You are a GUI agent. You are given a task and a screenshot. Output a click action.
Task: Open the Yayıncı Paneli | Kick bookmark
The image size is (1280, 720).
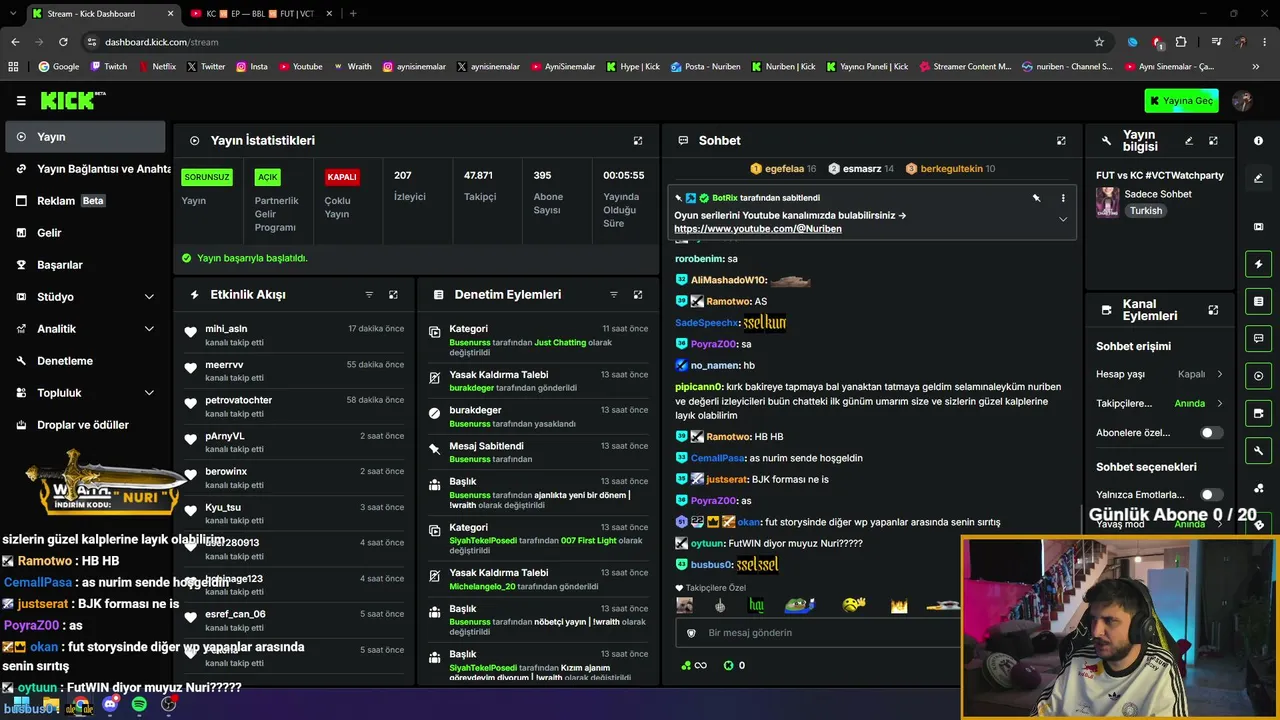(x=867, y=67)
